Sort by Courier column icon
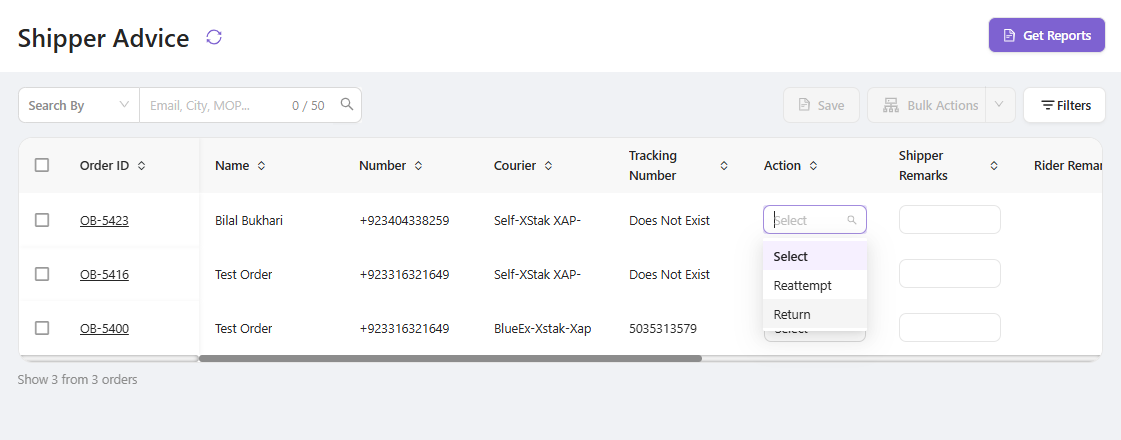 pyautogui.click(x=548, y=166)
